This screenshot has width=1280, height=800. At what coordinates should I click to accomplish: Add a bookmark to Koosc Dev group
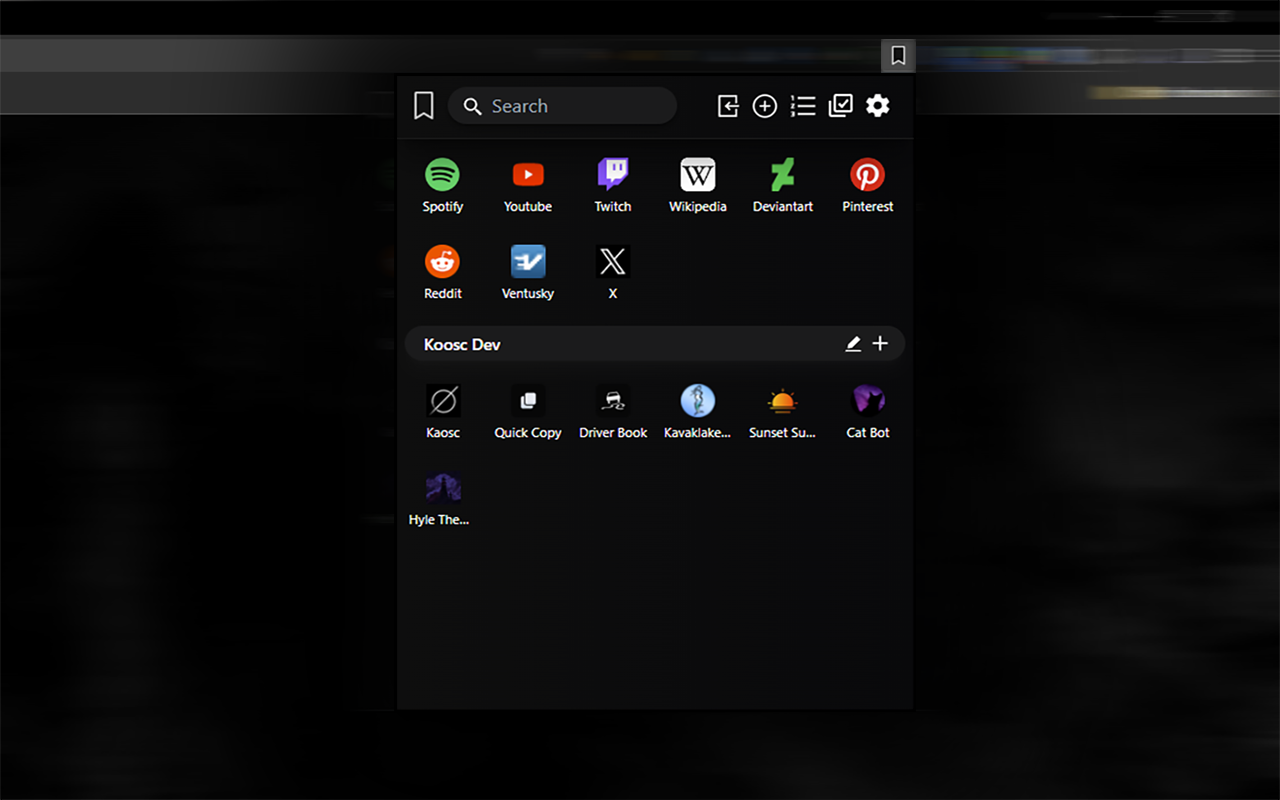(880, 344)
